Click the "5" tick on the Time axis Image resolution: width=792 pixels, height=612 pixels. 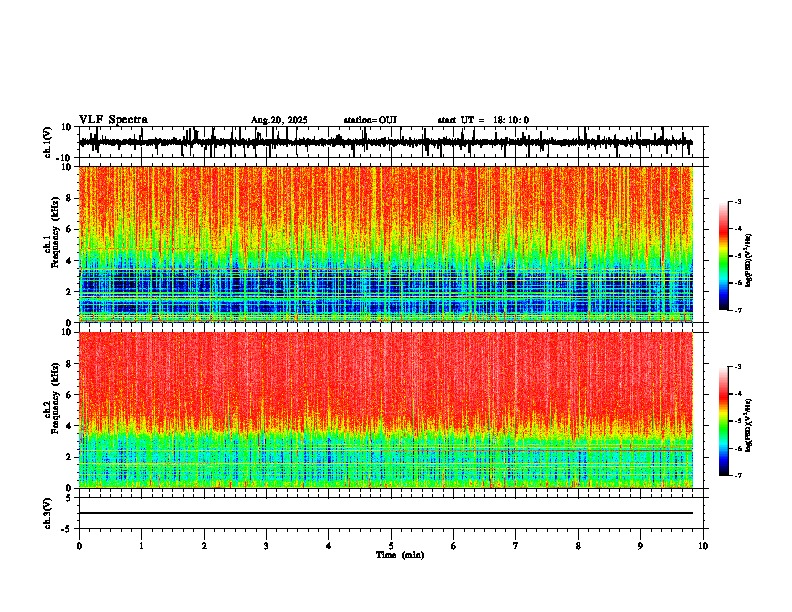tap(391, 546)
